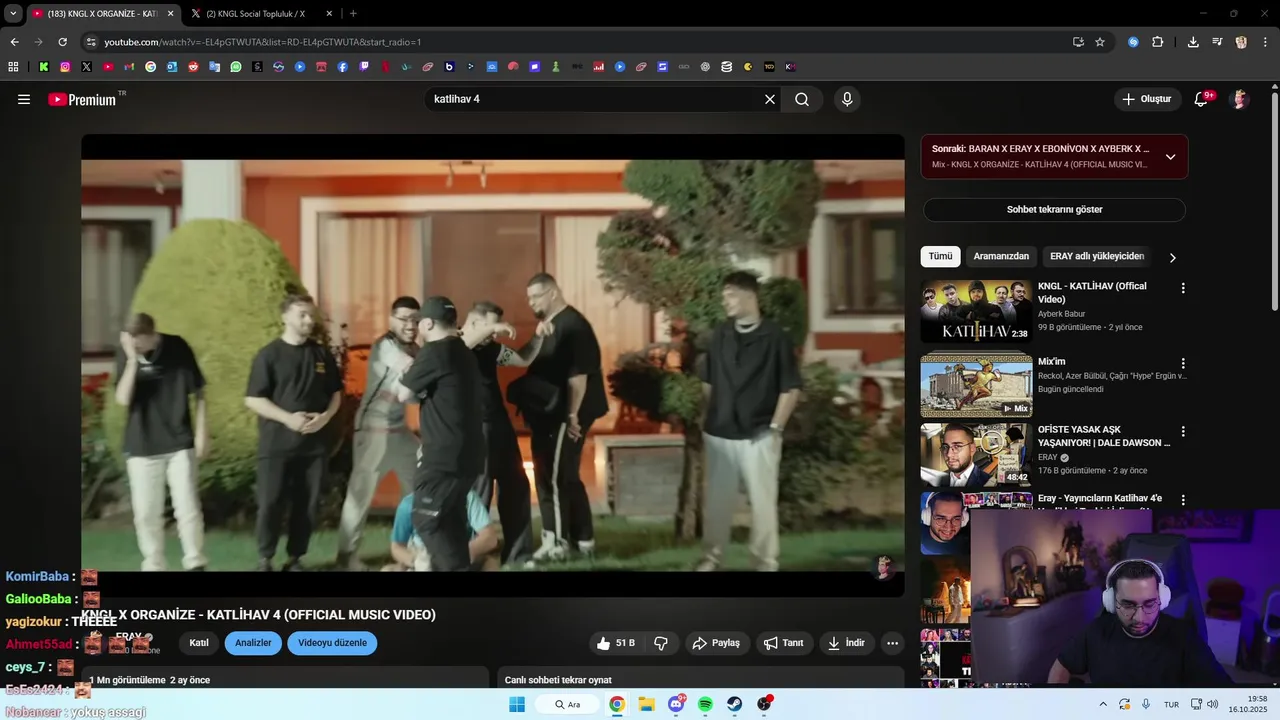Share the video with Paylaş
Screen dimensions: 1280x720
pos(717,643)
